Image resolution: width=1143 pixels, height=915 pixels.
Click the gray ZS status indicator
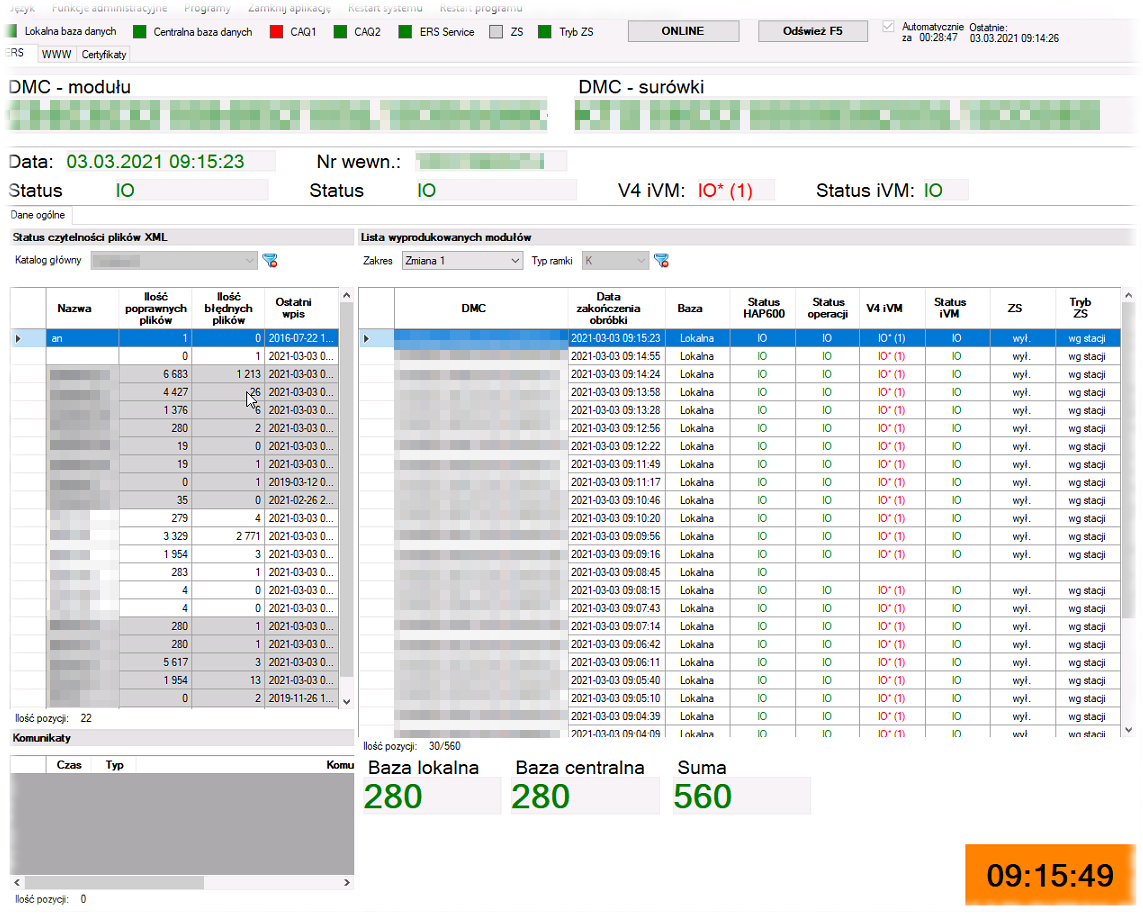496,32
